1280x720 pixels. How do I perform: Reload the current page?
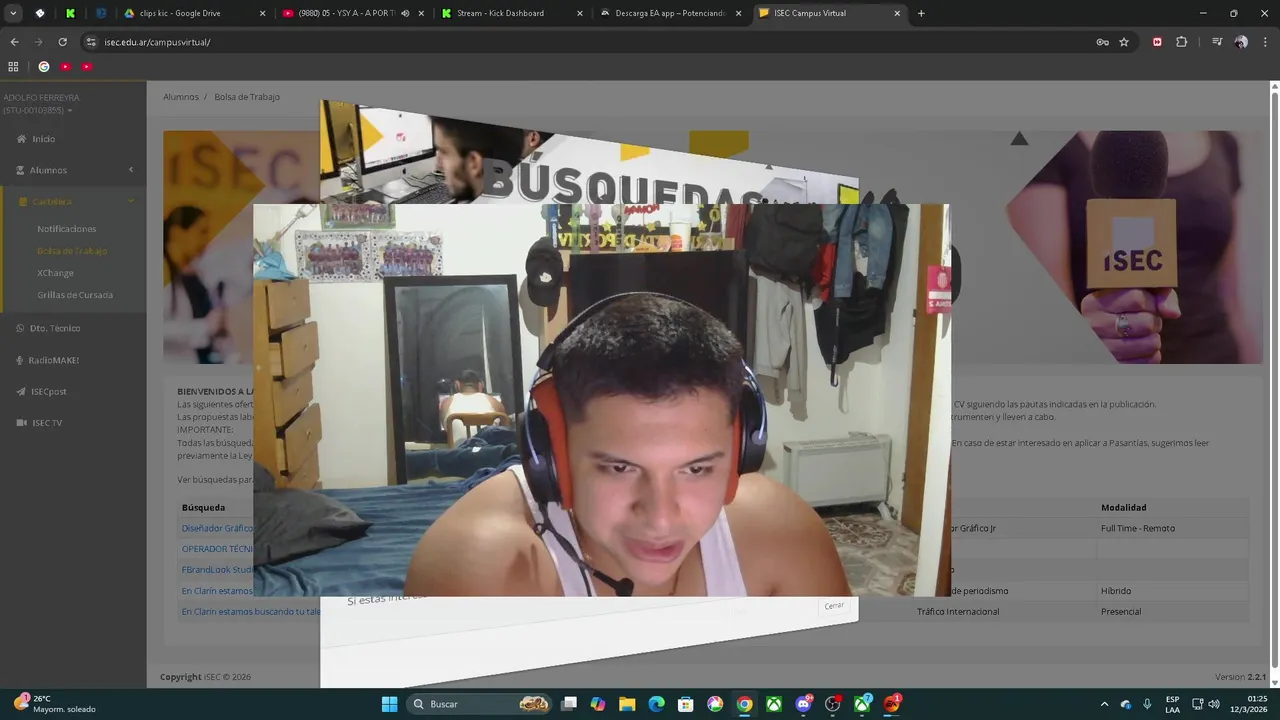pyautogui.click(x=62, y=42)
